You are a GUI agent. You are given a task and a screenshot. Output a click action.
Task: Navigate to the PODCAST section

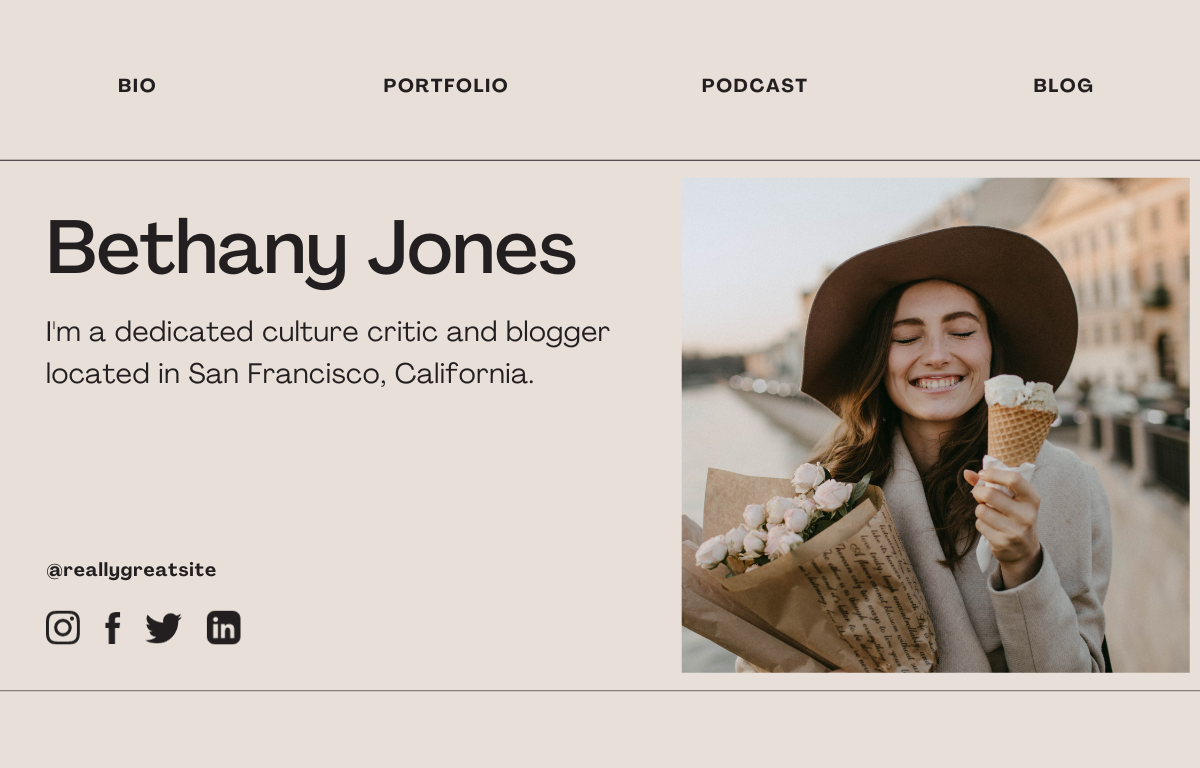tap(754, 86)
